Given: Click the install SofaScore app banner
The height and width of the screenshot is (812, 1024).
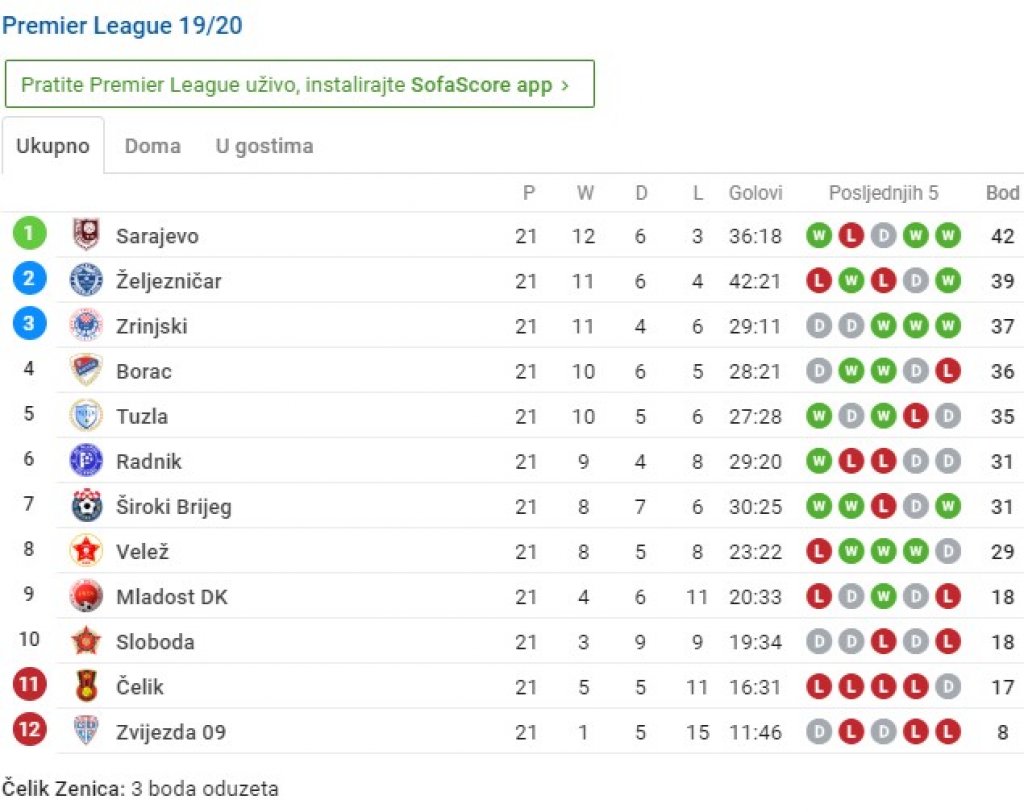Looking at the screenshot, I should [x=300, y=84].
